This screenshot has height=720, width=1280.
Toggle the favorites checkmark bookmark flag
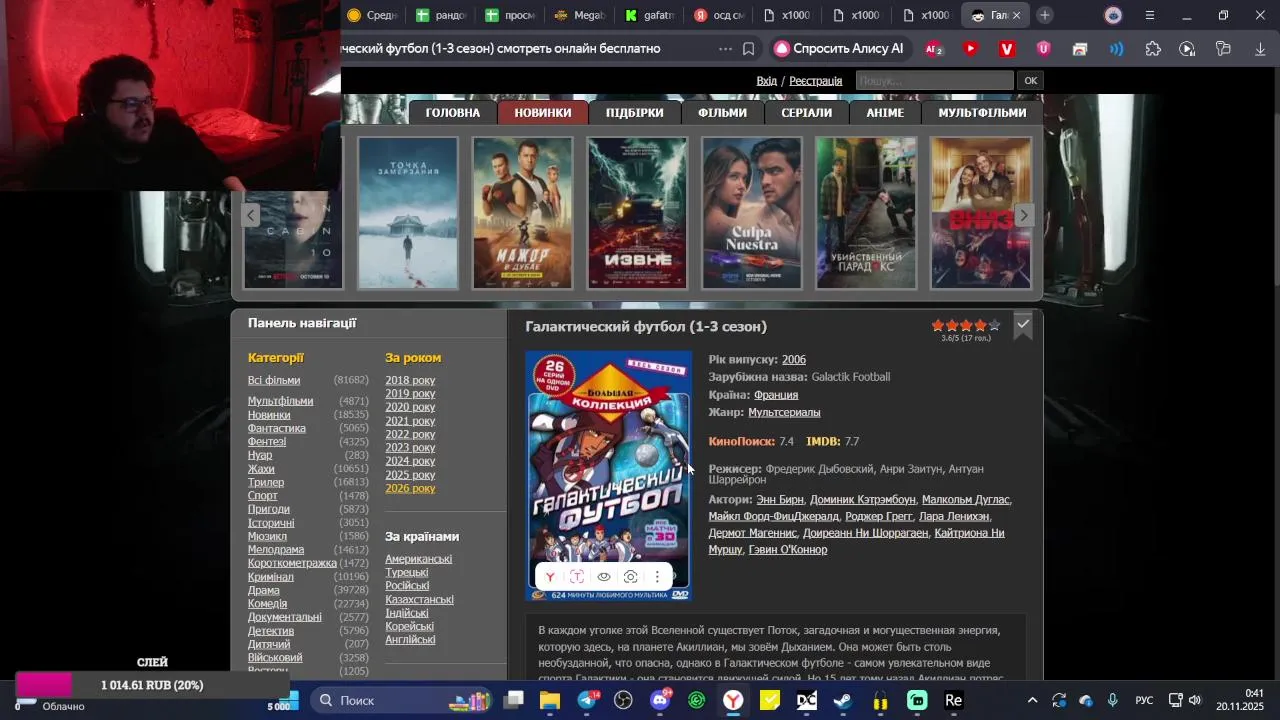pos(1023,326)
